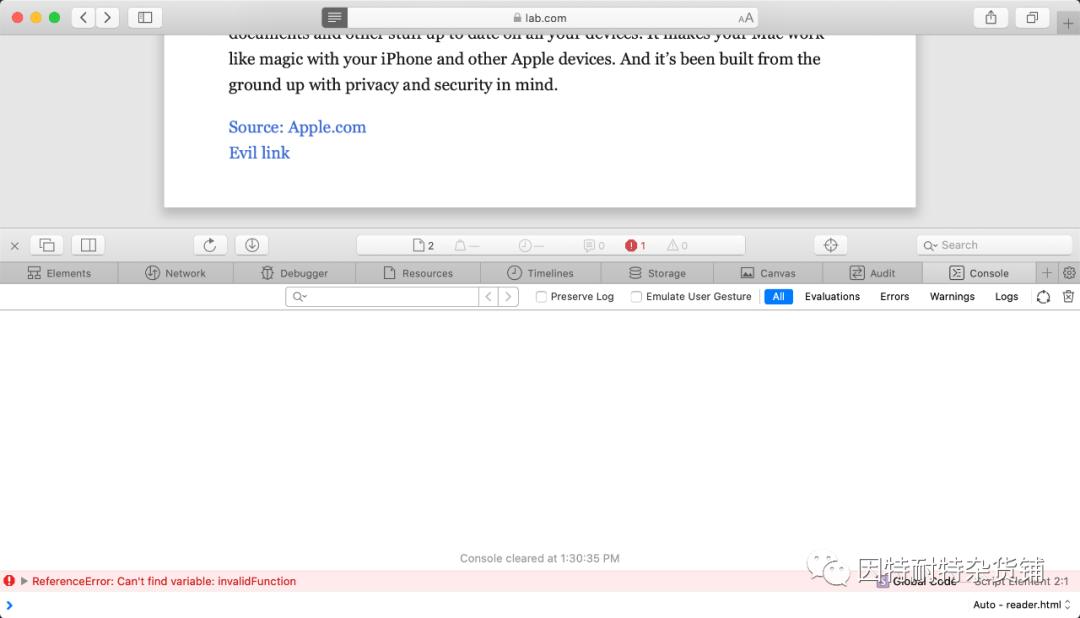Open the Canvas tab

point(768,273)
